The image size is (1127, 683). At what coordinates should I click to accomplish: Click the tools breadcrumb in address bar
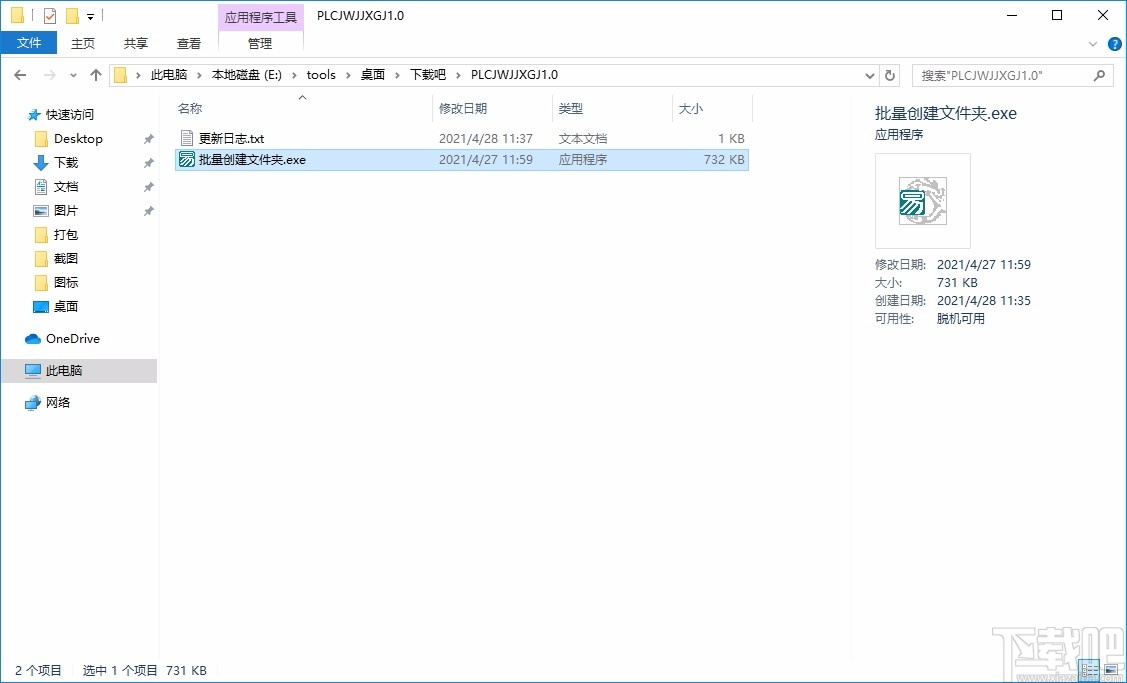coord(321,74)
